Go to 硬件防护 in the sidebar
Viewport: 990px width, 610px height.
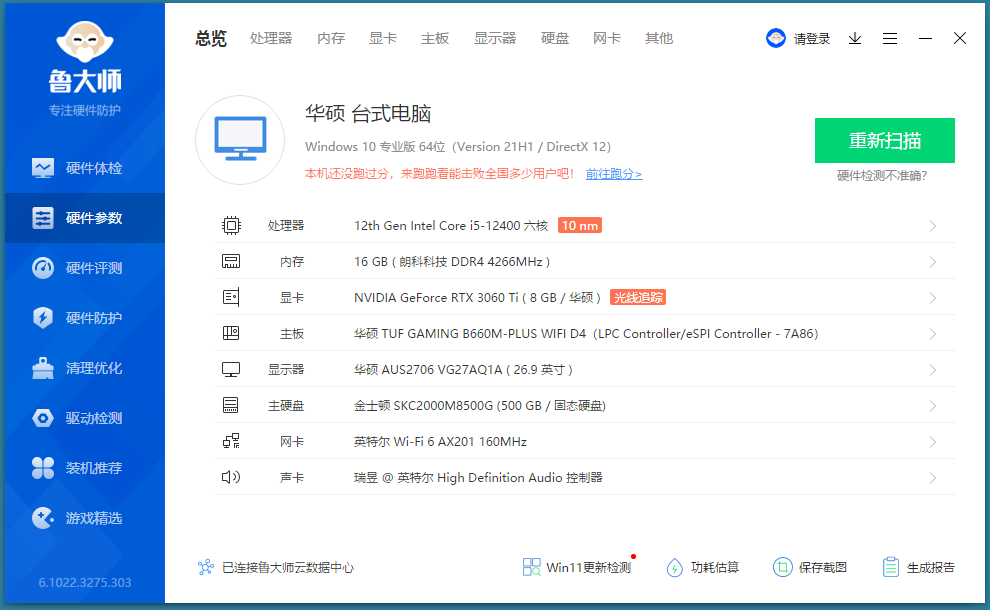point(85,318)
